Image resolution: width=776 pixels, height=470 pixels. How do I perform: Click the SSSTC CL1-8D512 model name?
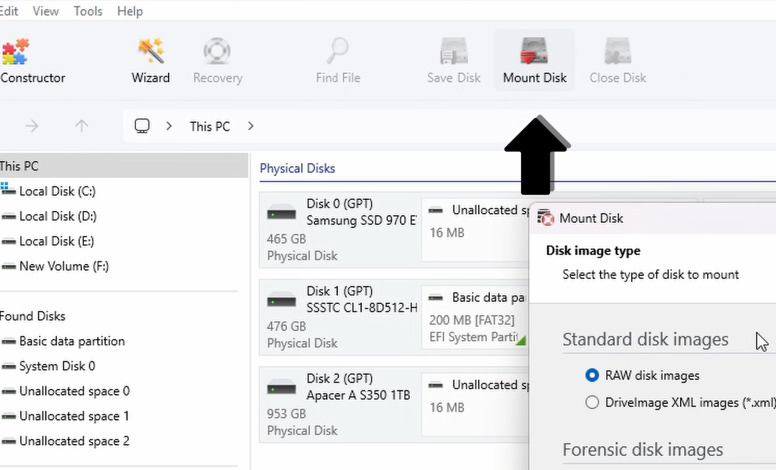tap(362, 308)
